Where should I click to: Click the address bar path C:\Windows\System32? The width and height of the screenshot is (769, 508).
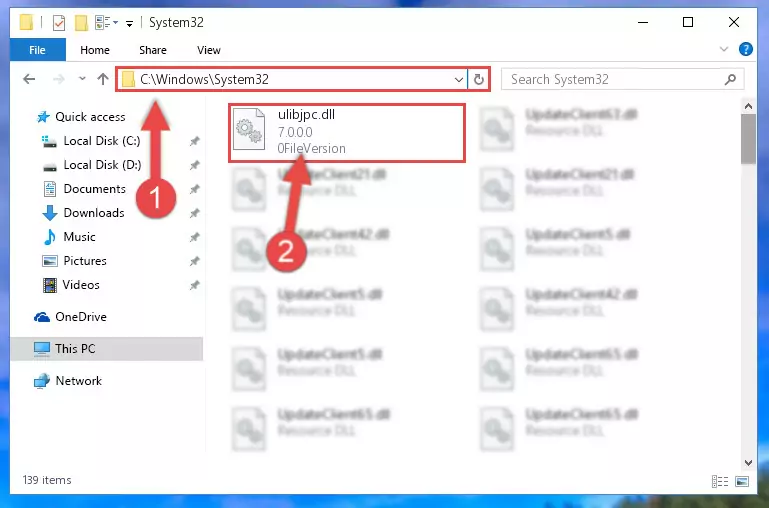point(204,79)
